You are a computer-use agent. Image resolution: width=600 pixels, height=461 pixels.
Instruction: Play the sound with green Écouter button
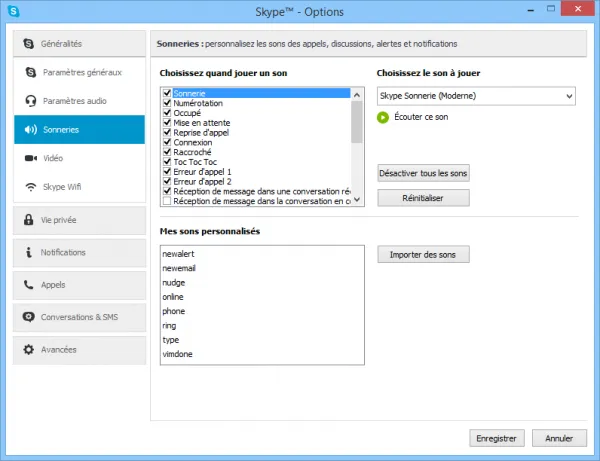383,117
